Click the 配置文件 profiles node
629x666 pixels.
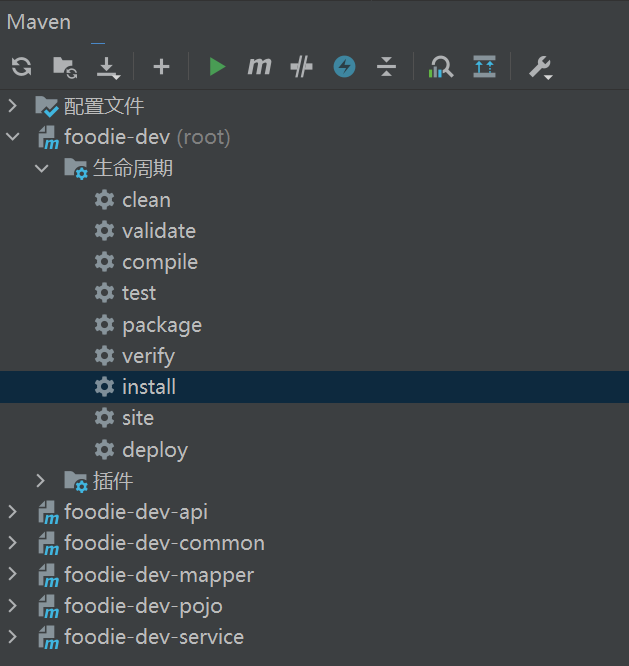click(103, 106)
